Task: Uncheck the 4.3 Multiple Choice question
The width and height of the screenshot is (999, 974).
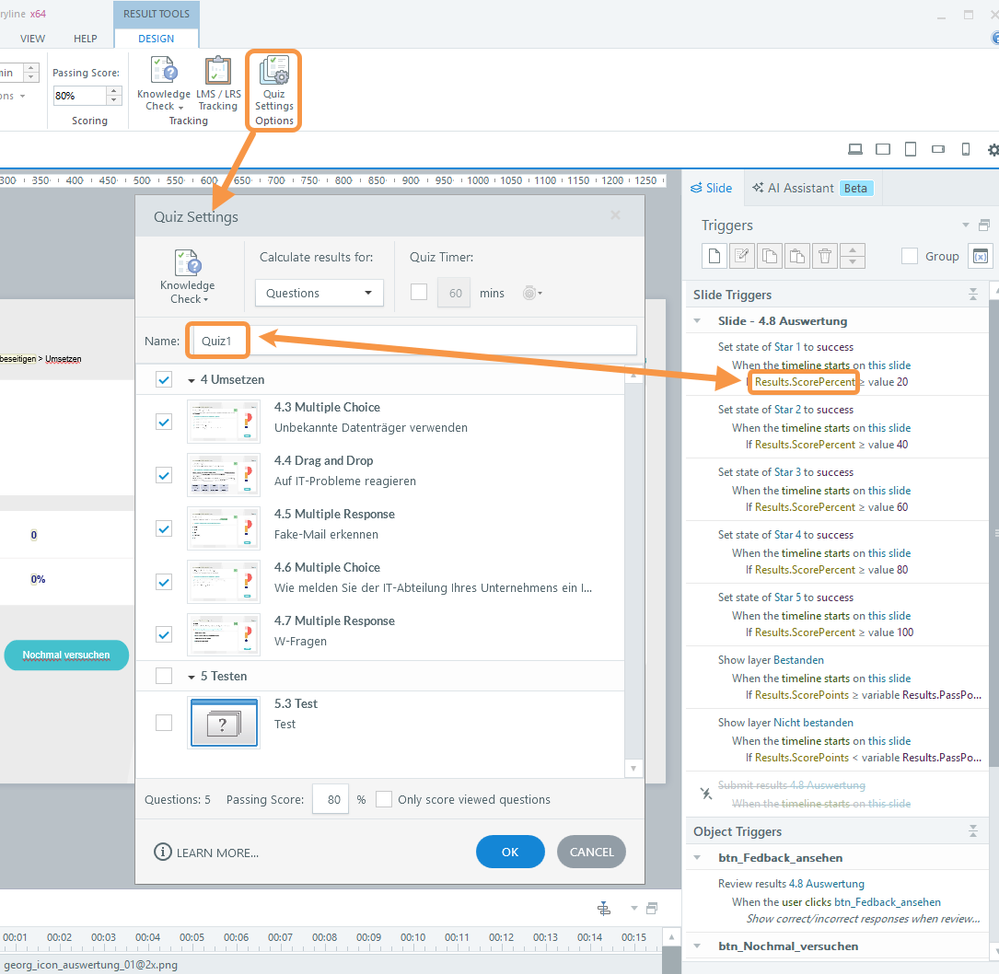Action: tap(164, 422)
